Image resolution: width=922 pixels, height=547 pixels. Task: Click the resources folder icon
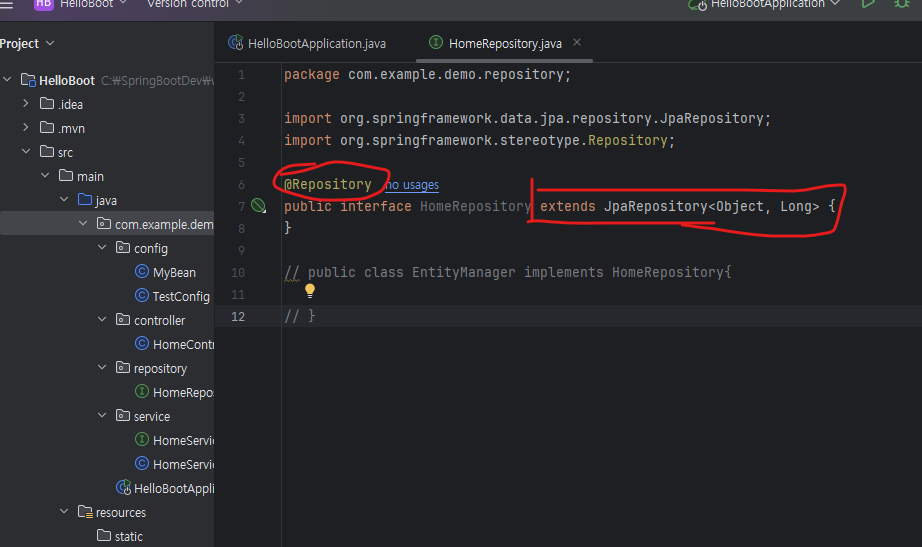click(85, 512)
